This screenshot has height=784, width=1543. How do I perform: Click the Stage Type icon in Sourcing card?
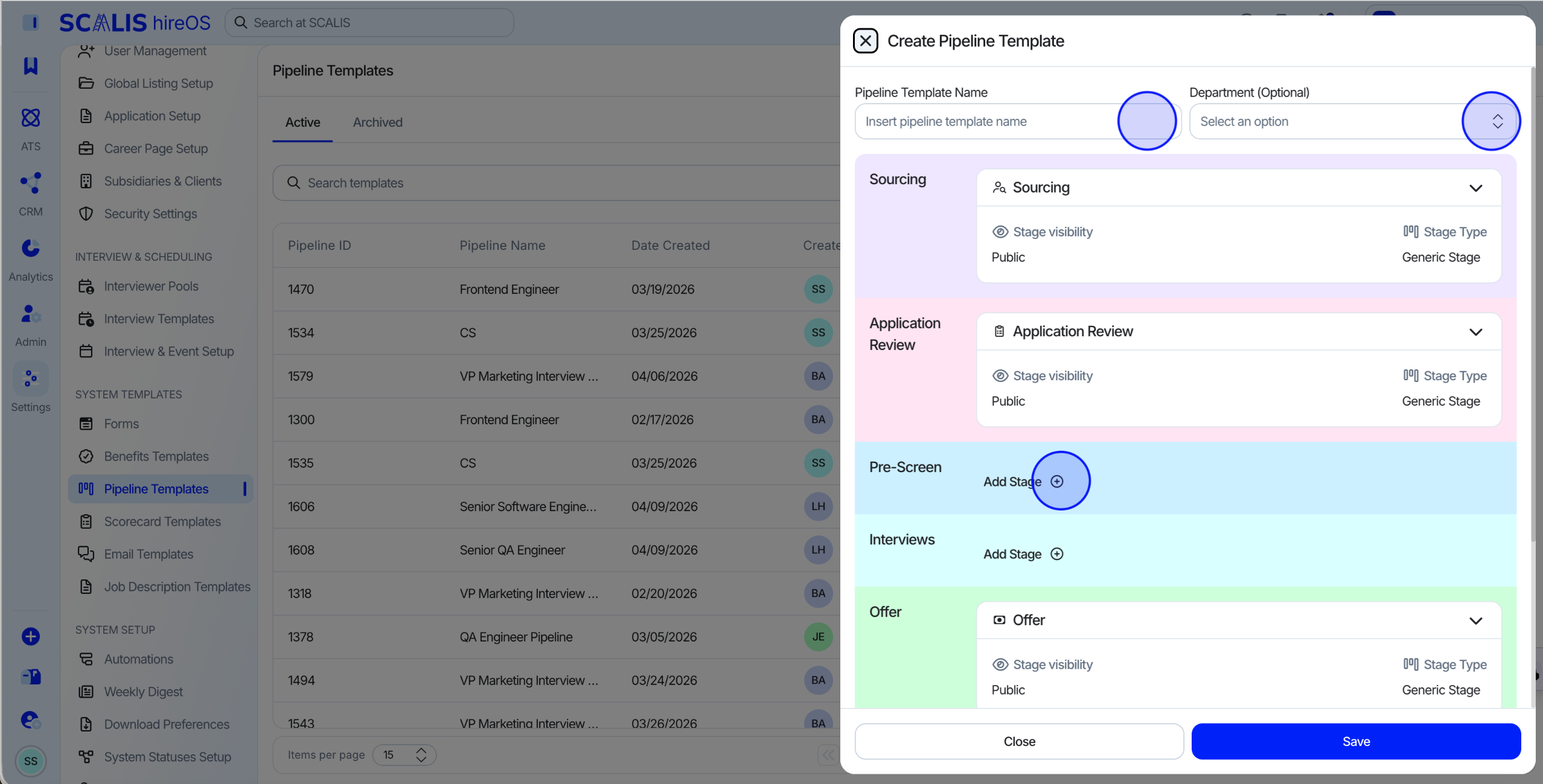tap(1411, 231)
